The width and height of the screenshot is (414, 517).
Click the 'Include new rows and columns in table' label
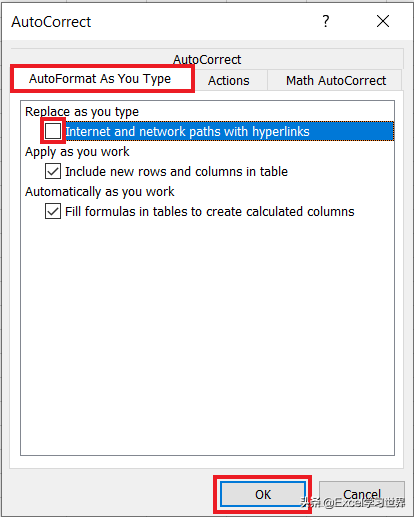coord(176,171)
